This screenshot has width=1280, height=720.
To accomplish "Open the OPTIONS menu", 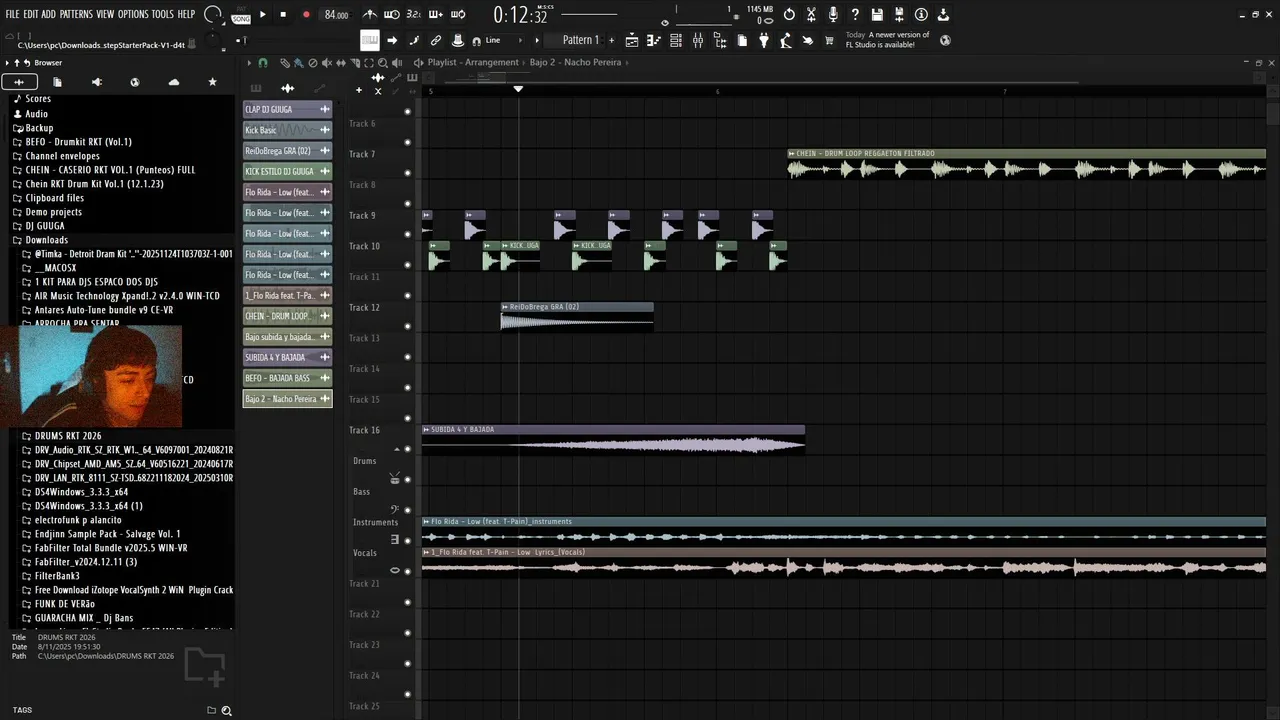I will coord(133,14).
